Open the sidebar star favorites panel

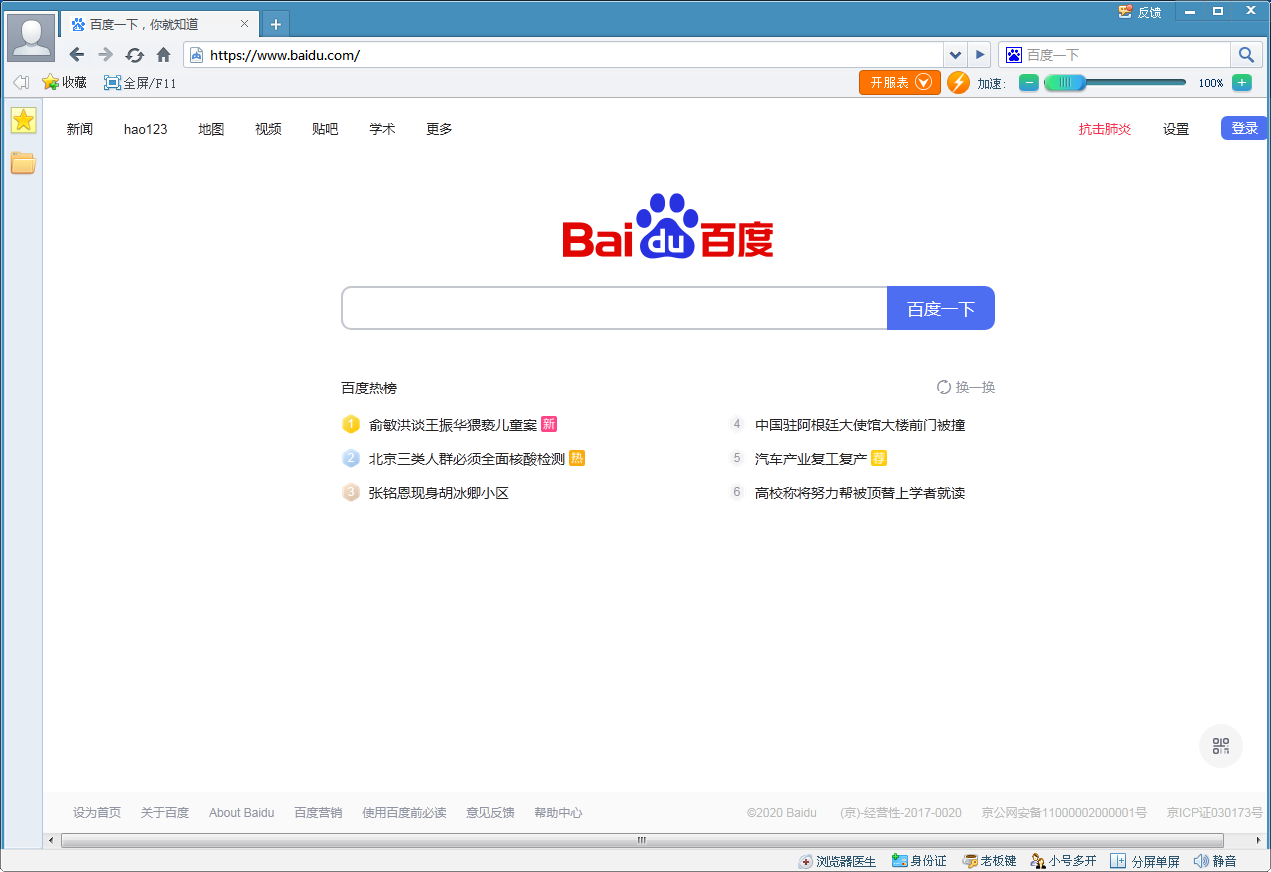click(x=23, y=121)
